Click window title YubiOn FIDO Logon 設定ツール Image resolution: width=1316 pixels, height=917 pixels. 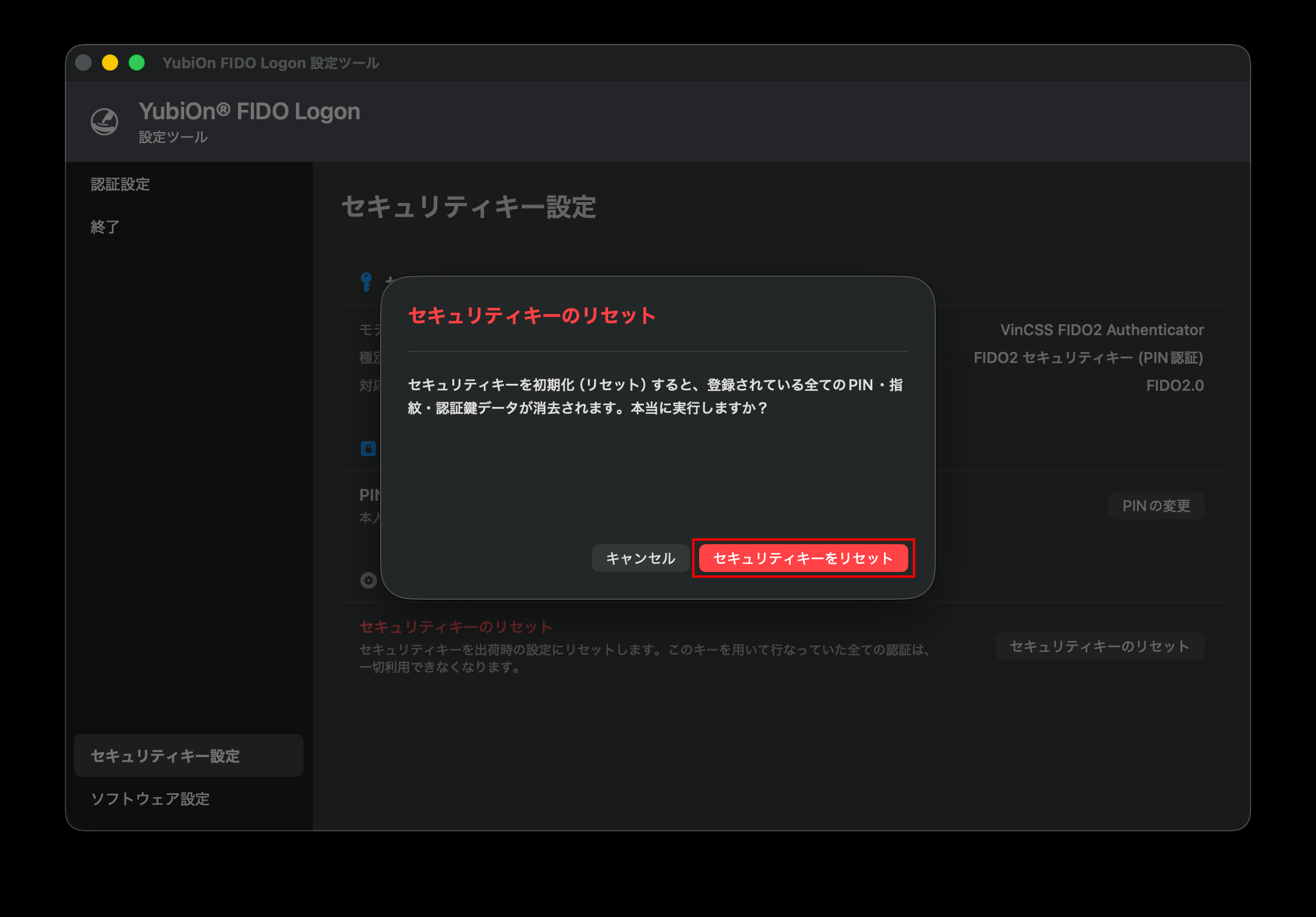[x=271, y=63]
